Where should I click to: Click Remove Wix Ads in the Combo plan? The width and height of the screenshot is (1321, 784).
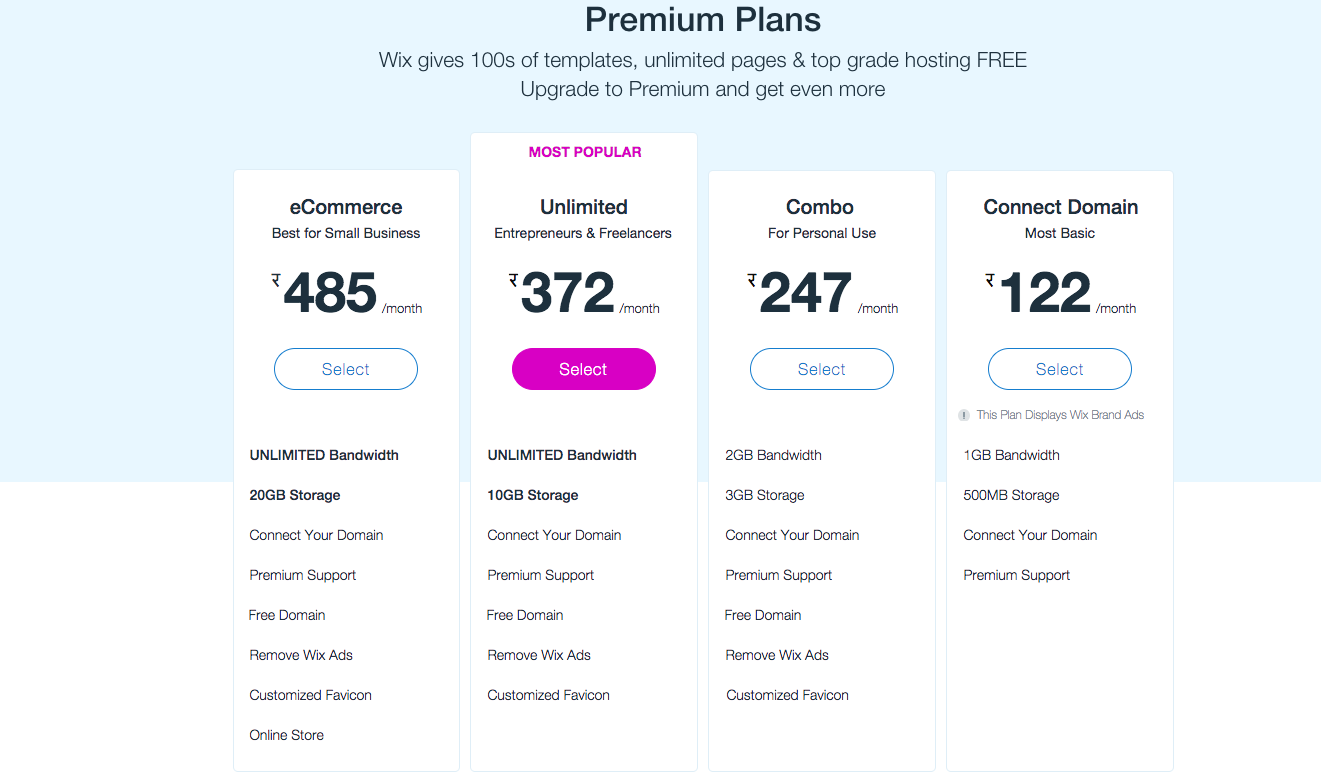point(777,655)
